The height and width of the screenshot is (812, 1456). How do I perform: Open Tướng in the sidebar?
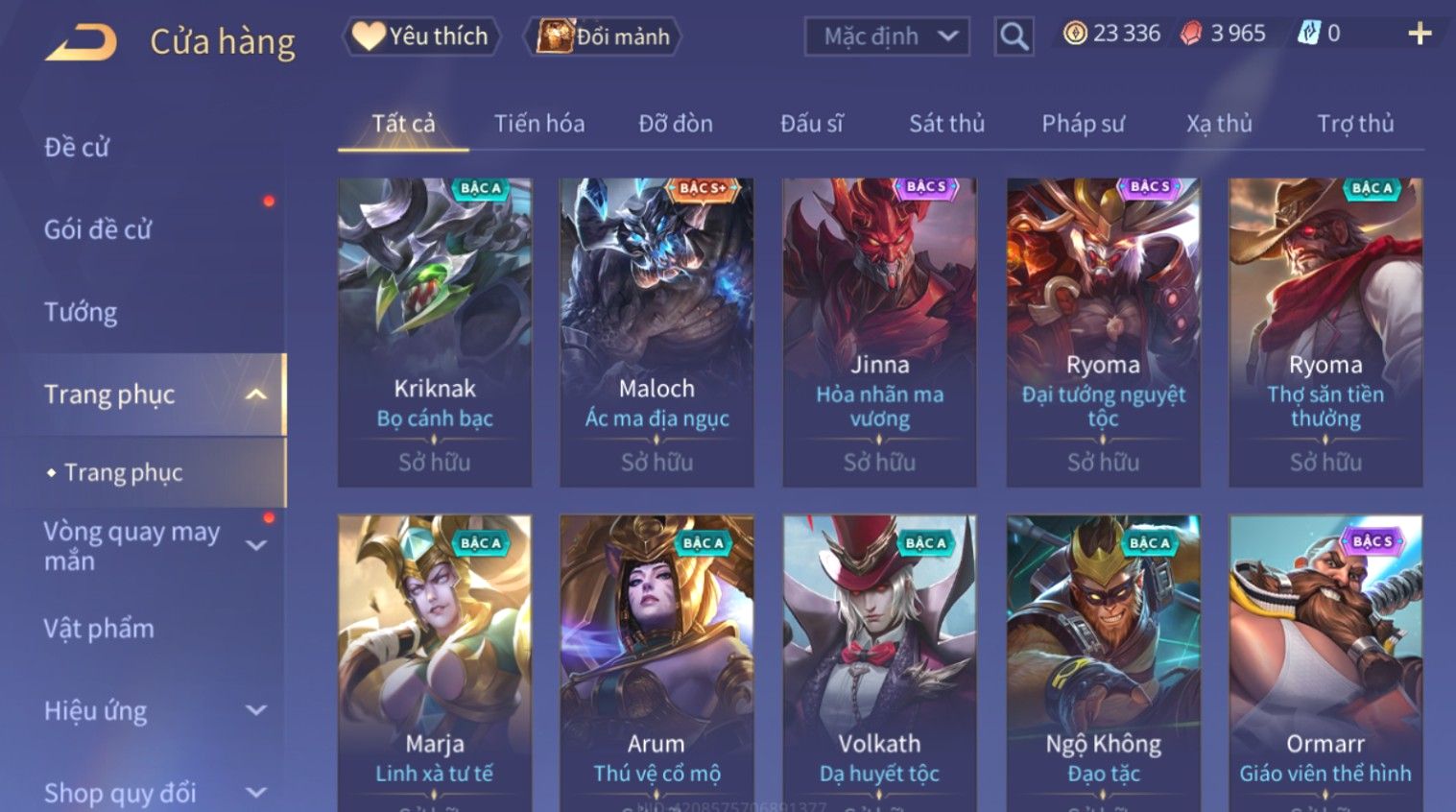[x=81, y=312]
